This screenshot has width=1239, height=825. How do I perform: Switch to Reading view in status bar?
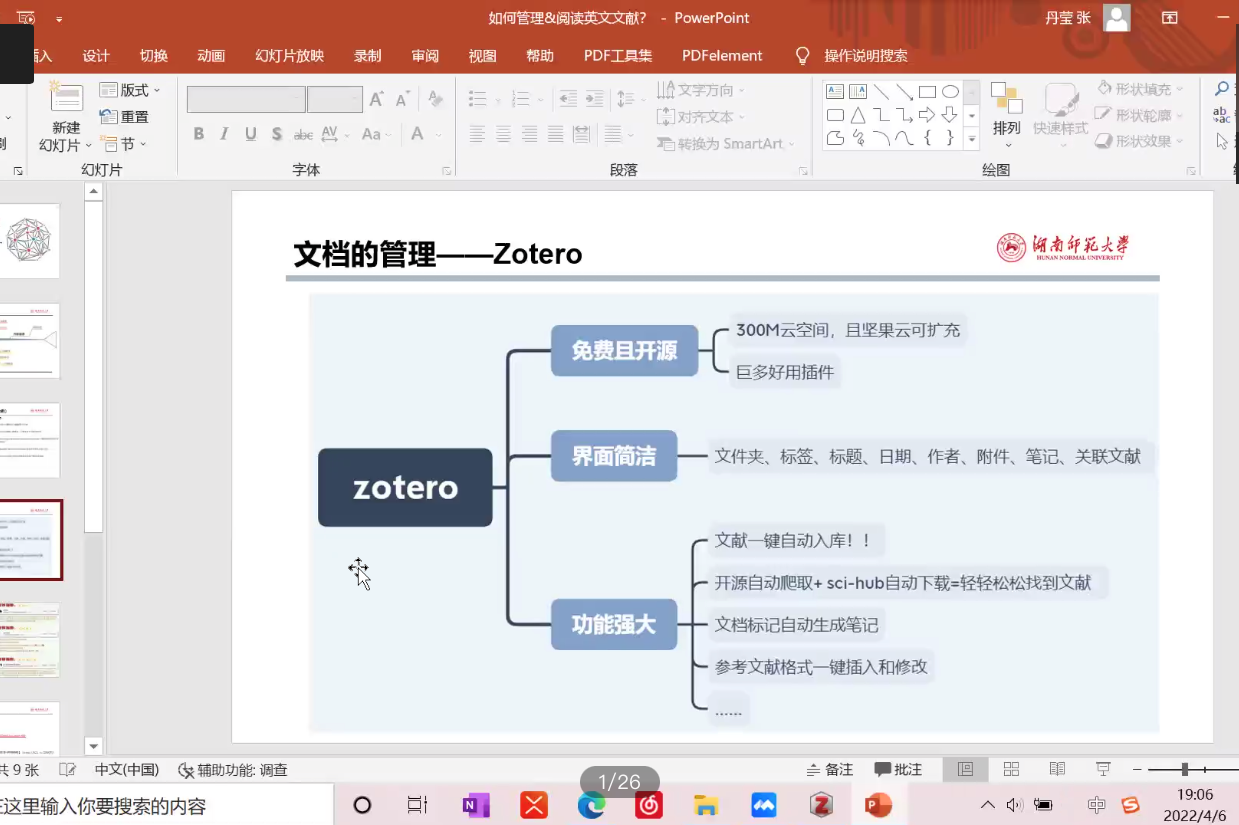point(1057,769)
